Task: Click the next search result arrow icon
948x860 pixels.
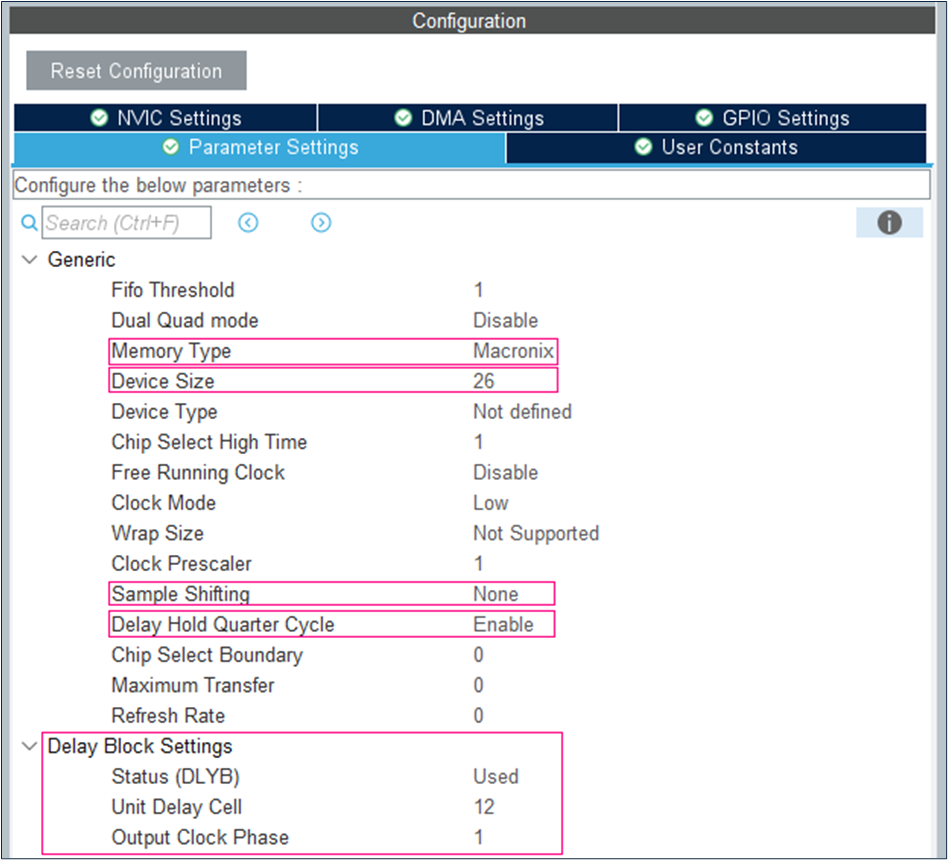Action: 321,222
